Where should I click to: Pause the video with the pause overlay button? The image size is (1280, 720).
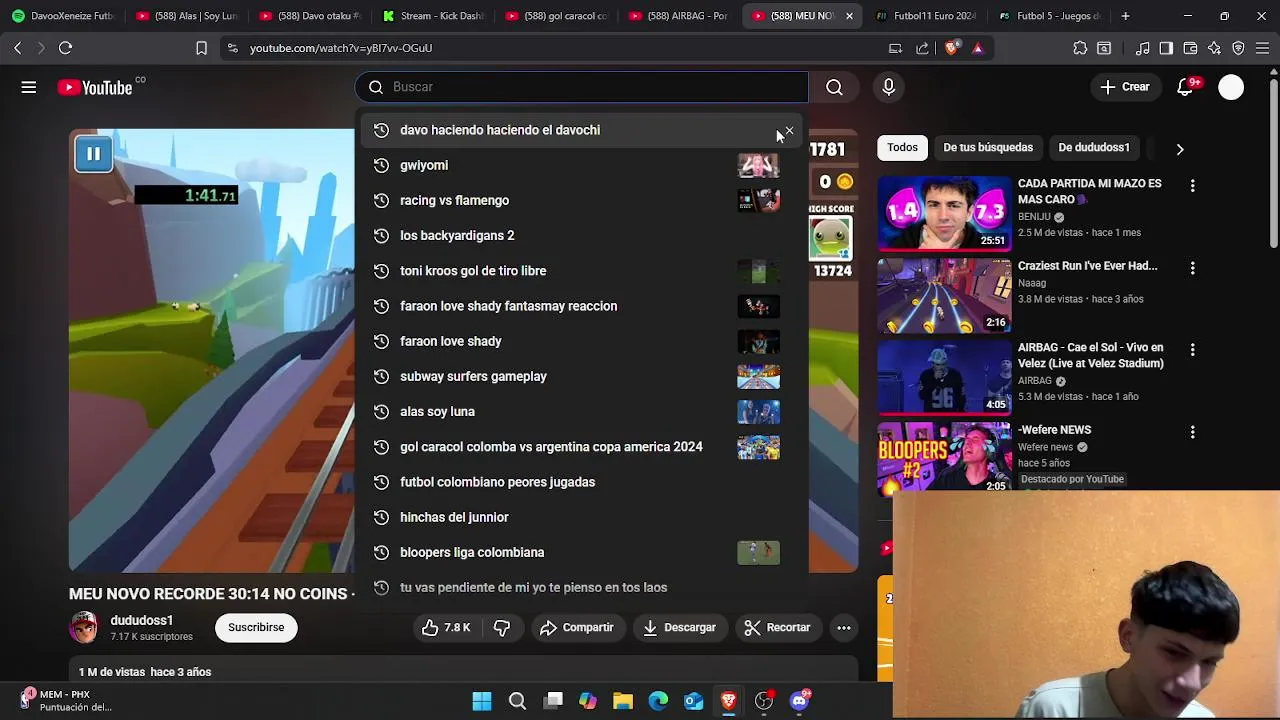tap(93, 153)
